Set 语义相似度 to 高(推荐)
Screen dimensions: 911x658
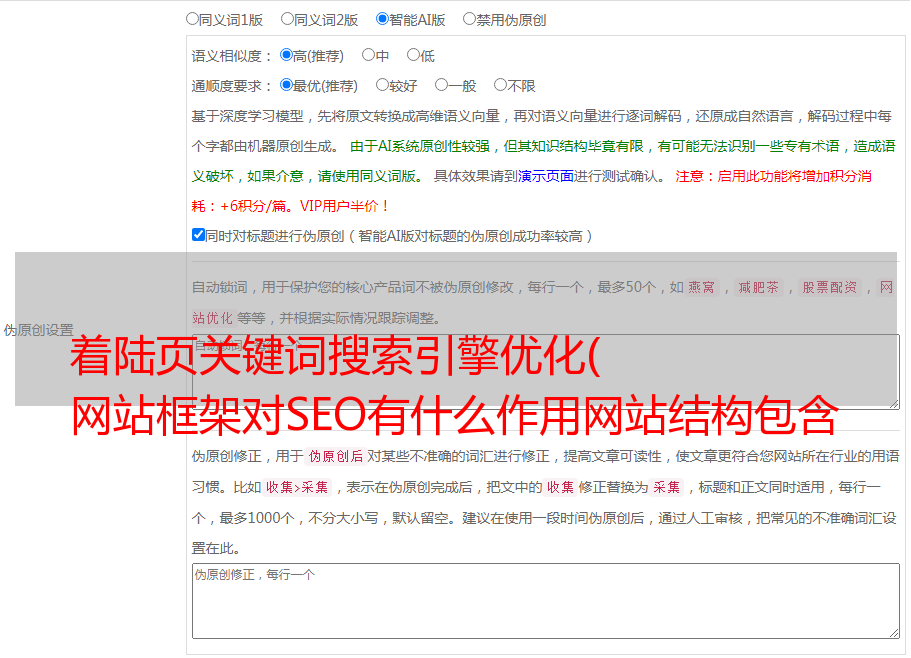pyautogui.click(x=286, y=55)
